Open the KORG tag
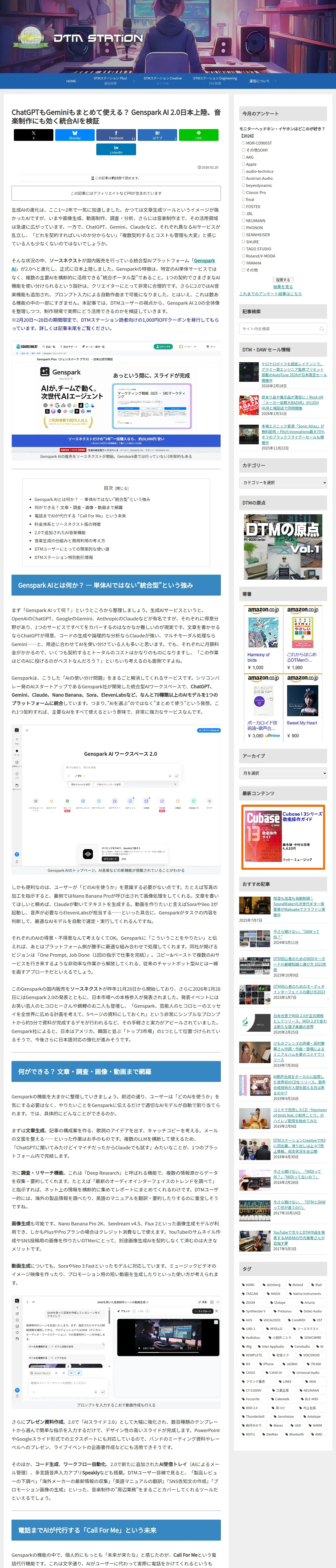336x1568 pixels. (x=249, y=1285)
